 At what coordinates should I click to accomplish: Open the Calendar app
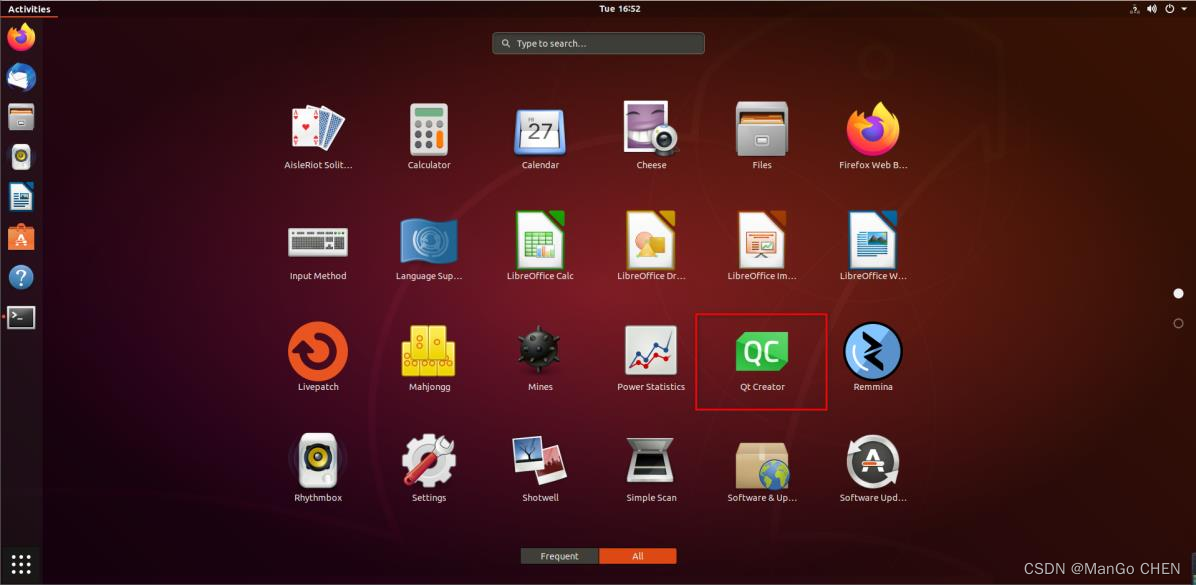[x=540, y=131]
